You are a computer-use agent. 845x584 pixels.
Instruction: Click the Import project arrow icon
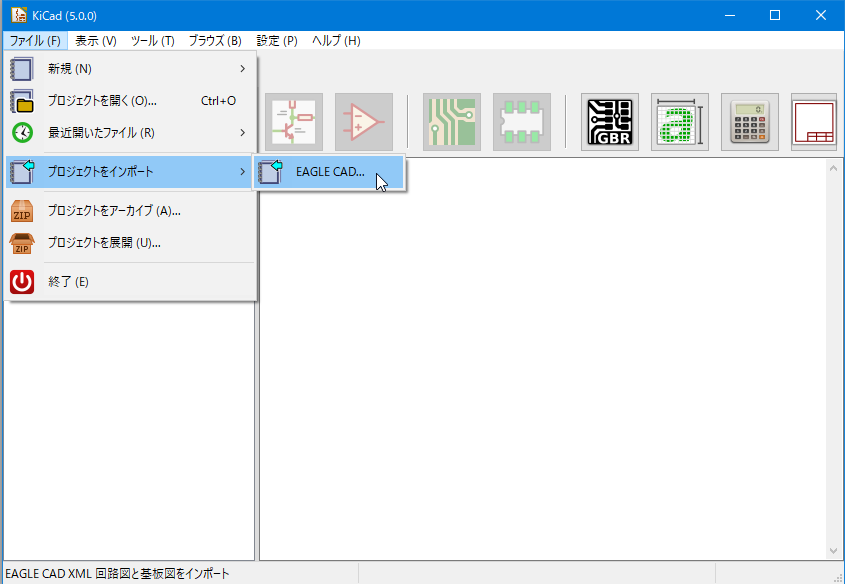[22, 172]
